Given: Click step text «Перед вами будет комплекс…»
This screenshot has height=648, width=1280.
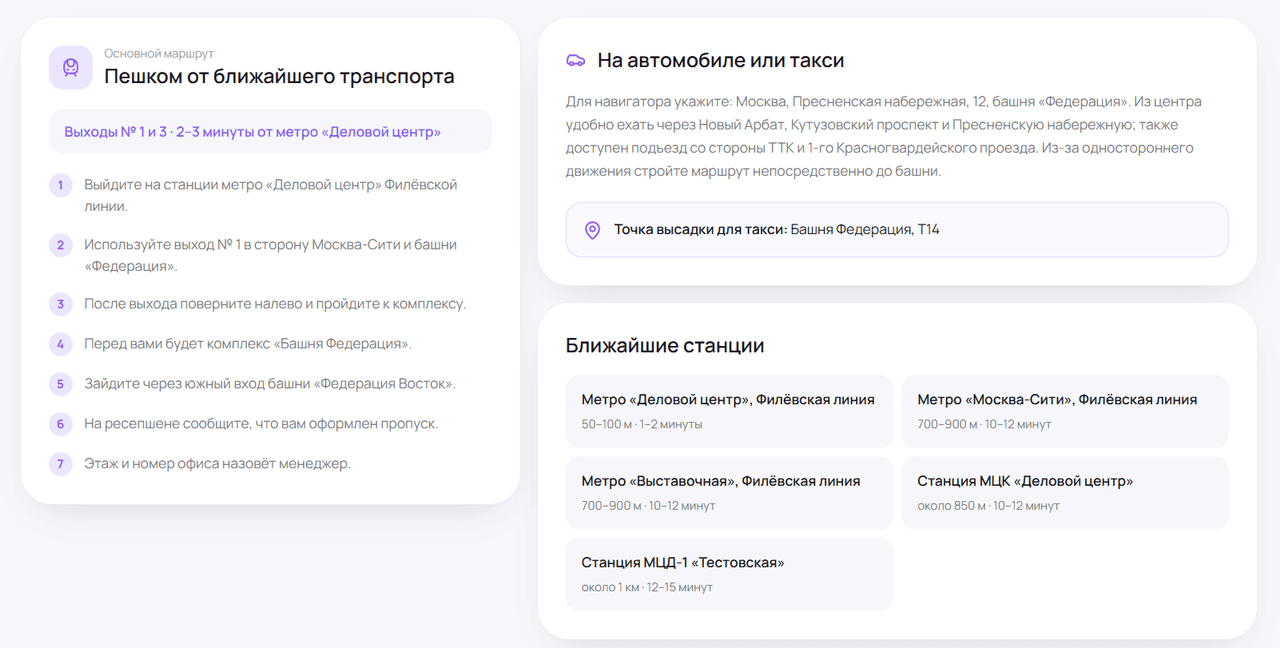Looking at the screenshot, I should tap(248, 344).
